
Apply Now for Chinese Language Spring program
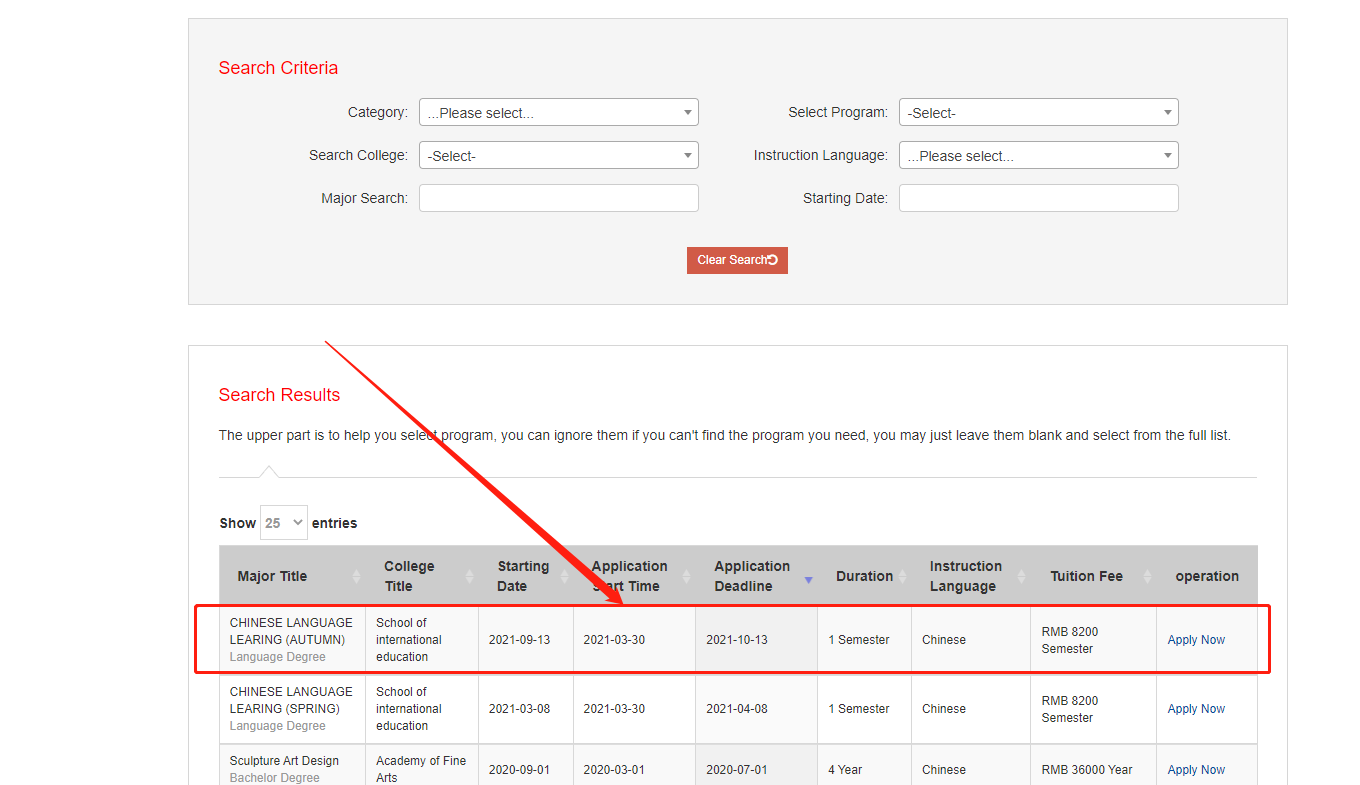(x=1196, y=709)
